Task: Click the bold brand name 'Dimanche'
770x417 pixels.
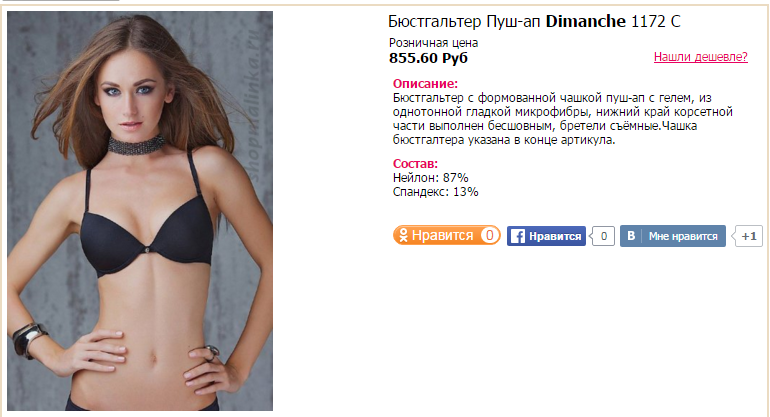Action: pos(585,22)
